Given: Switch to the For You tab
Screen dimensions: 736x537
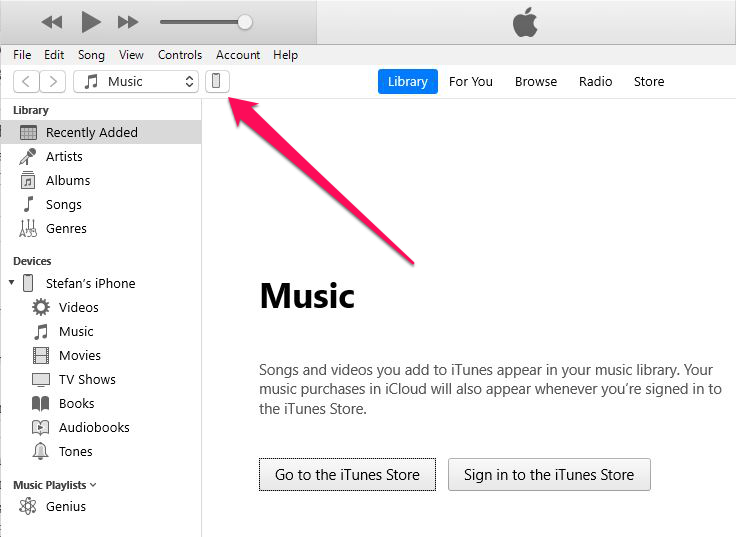Looking at the screenshot, I should click(471, 82).
